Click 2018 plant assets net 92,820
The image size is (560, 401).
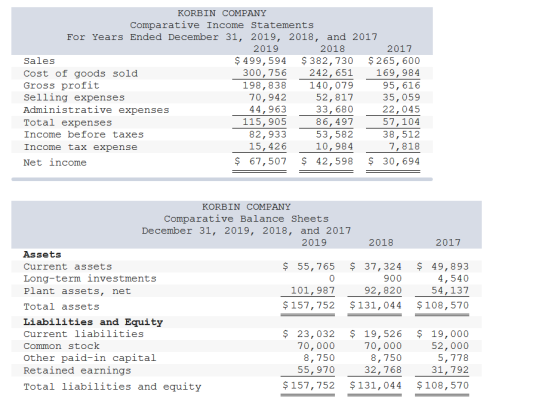click(x=383, y=291)
